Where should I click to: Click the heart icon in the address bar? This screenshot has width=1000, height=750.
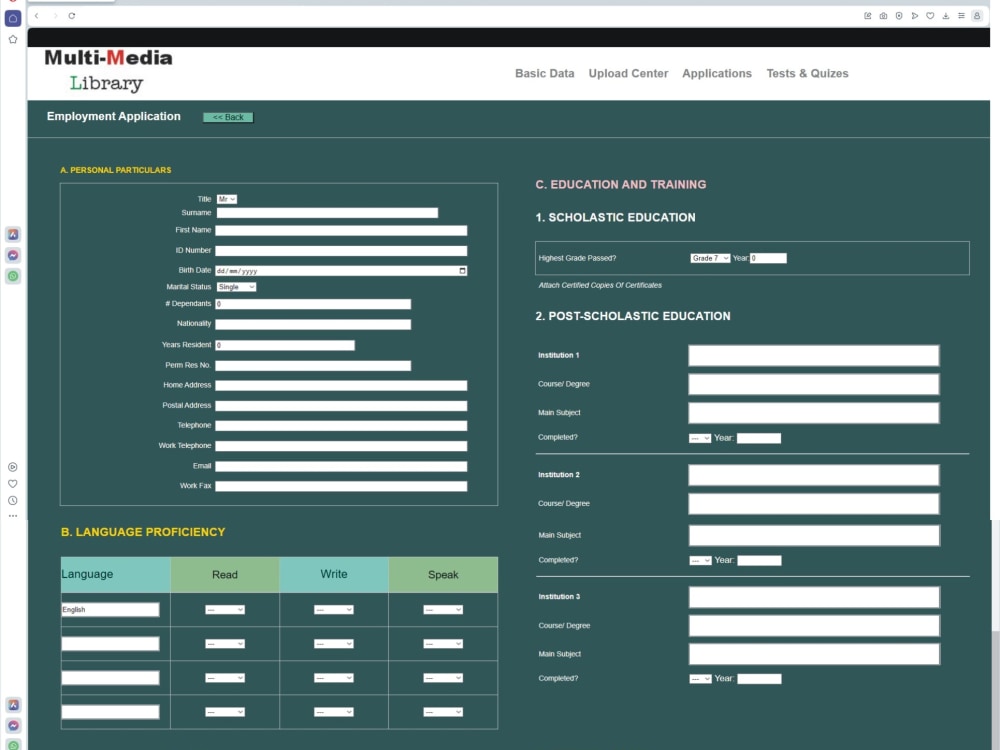click(x=930, y=15)
